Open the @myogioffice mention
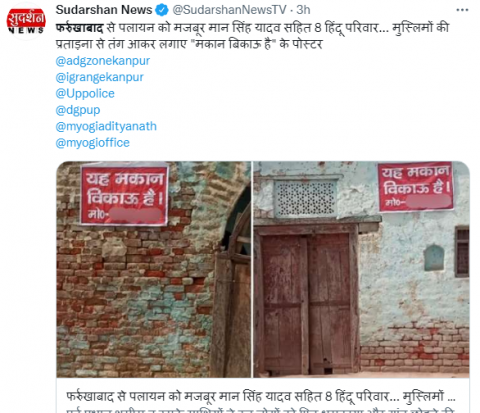This screenshot has width=480, height=413. (x=92, y=143)
